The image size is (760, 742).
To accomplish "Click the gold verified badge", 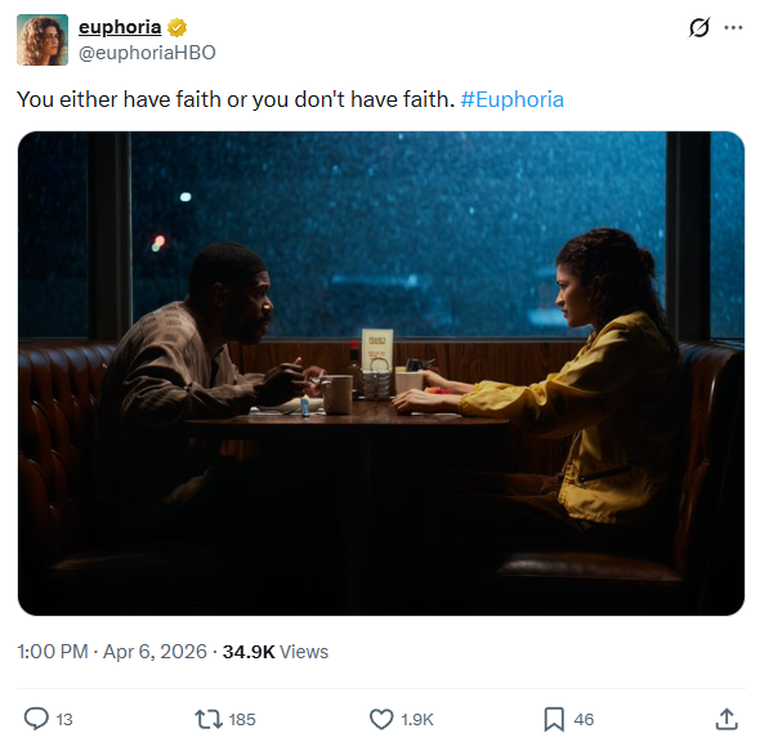I will pyautogui.click(x=177, y=28).
